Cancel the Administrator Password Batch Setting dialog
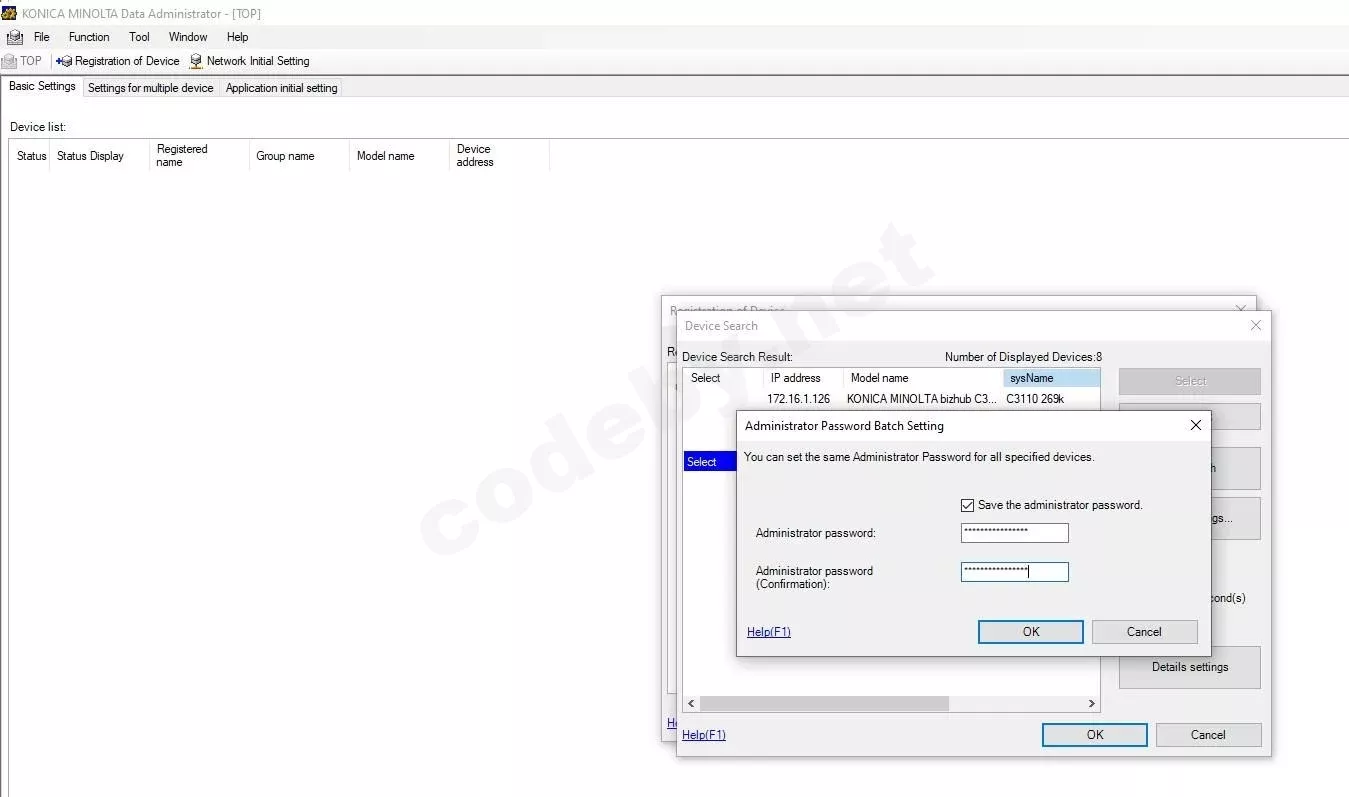 coord(1144,632)
